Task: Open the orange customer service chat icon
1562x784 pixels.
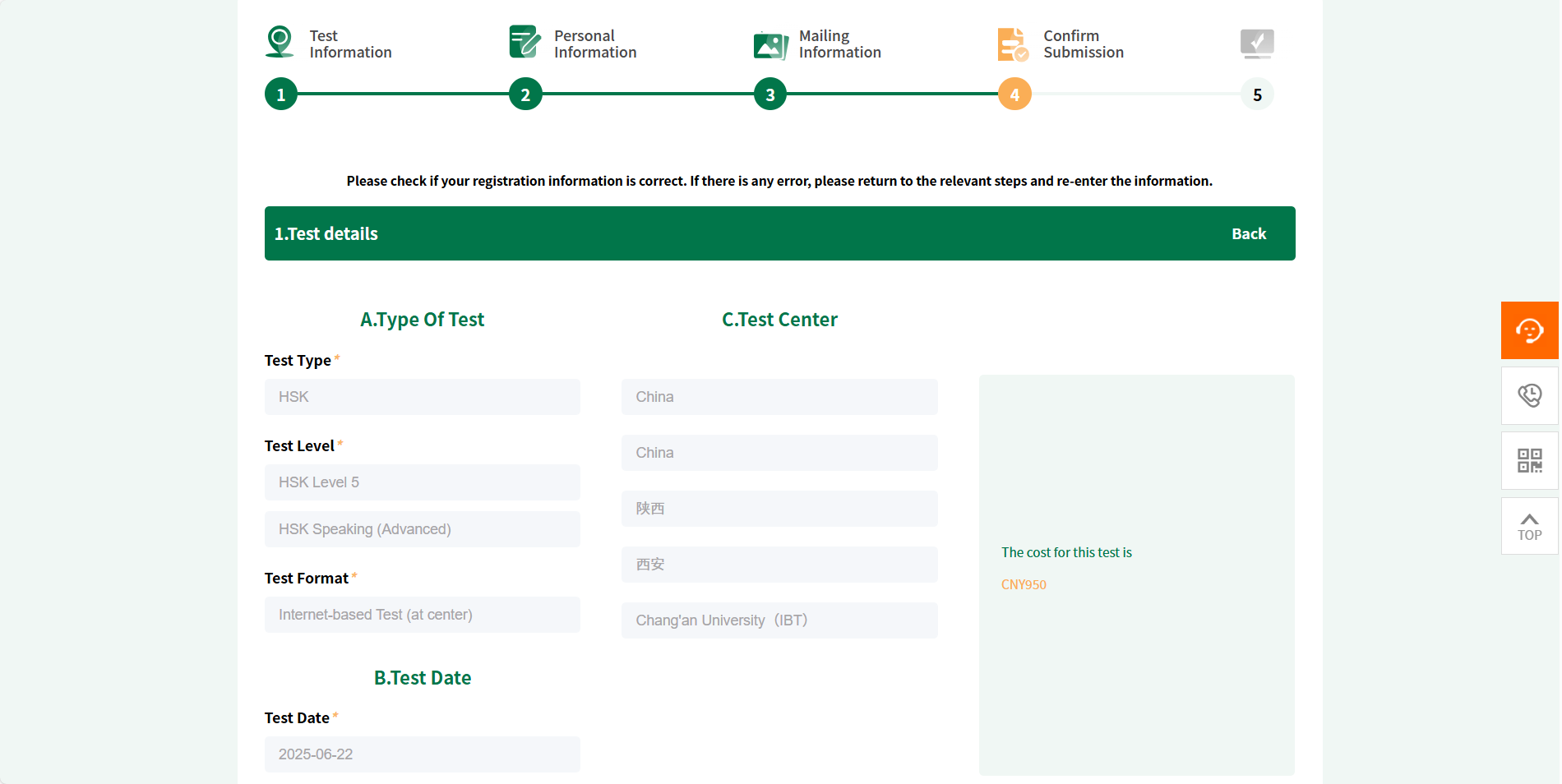Action: tap(1529, 330)
